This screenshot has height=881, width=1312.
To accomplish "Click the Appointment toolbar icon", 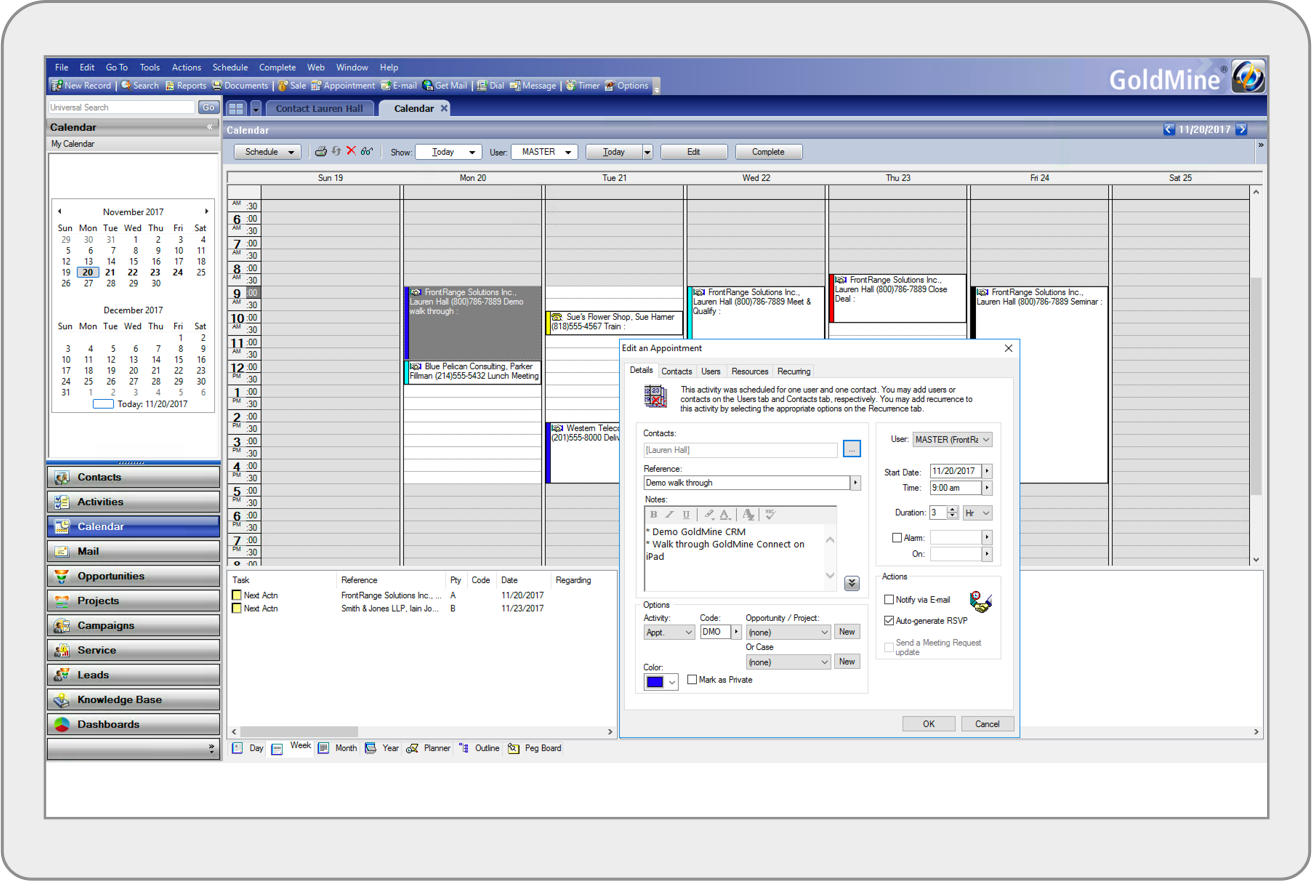I will [316, 86].
